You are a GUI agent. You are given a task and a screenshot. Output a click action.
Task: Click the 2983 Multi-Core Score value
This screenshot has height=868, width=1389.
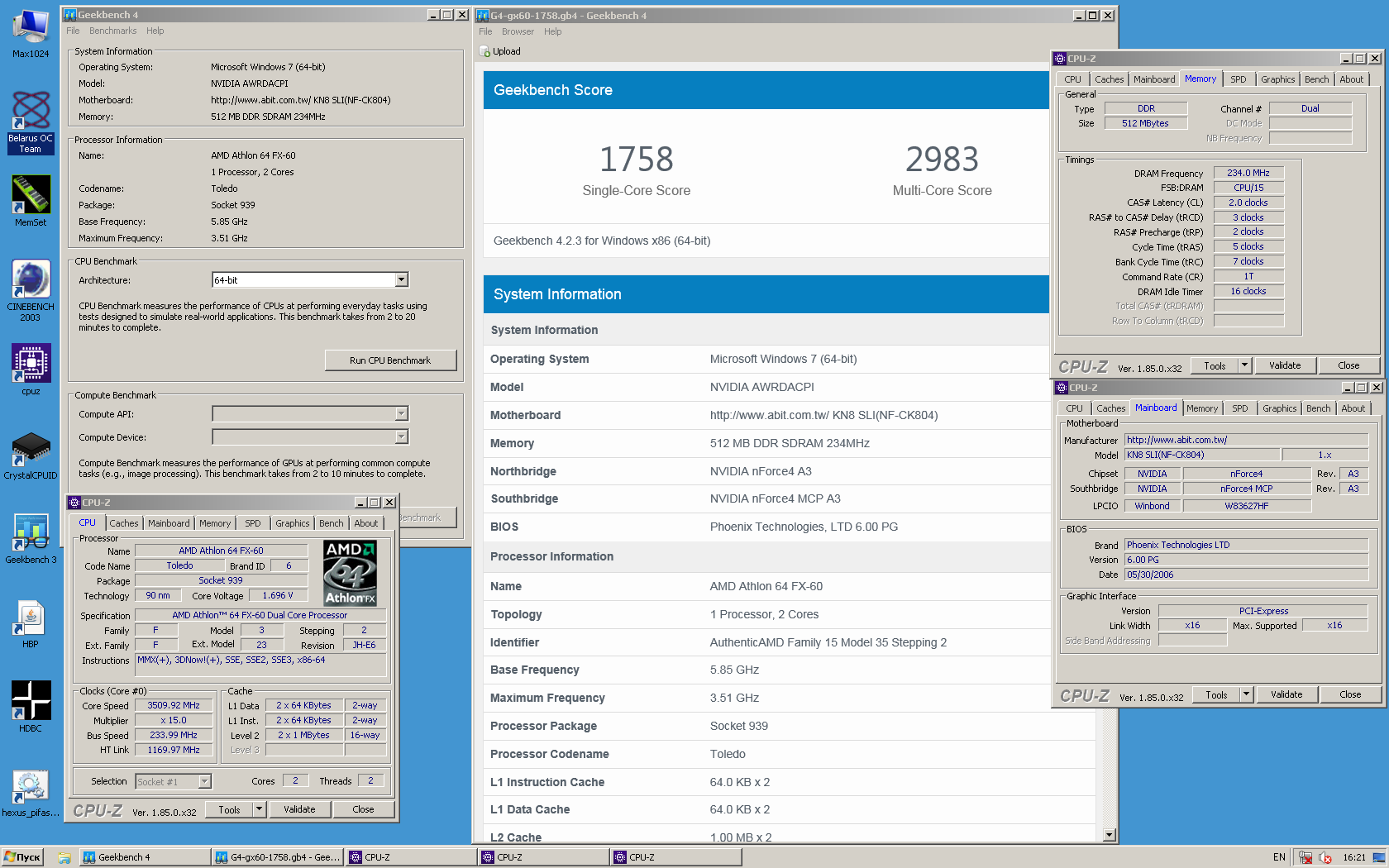pos(942,159)
